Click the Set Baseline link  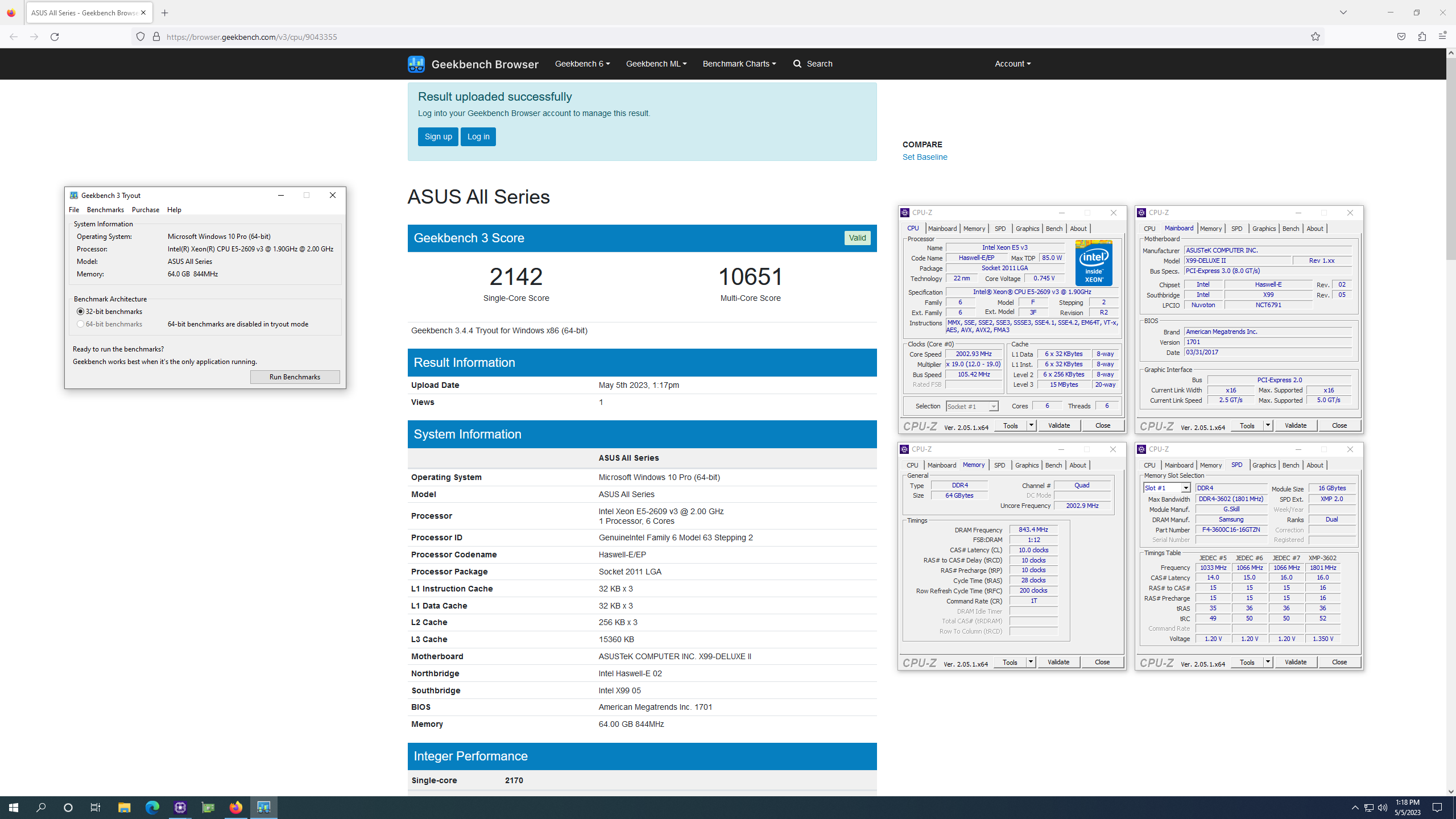pyautogui.click(x=925, y=157)
